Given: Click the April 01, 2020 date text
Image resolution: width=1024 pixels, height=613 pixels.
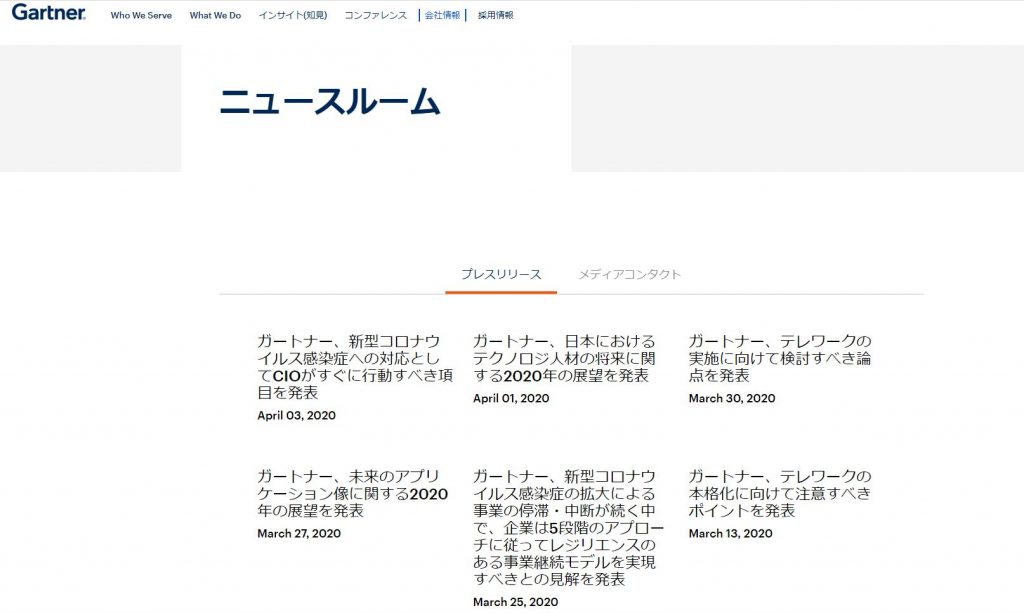Looking at the screenshot, I should [511, 399].
